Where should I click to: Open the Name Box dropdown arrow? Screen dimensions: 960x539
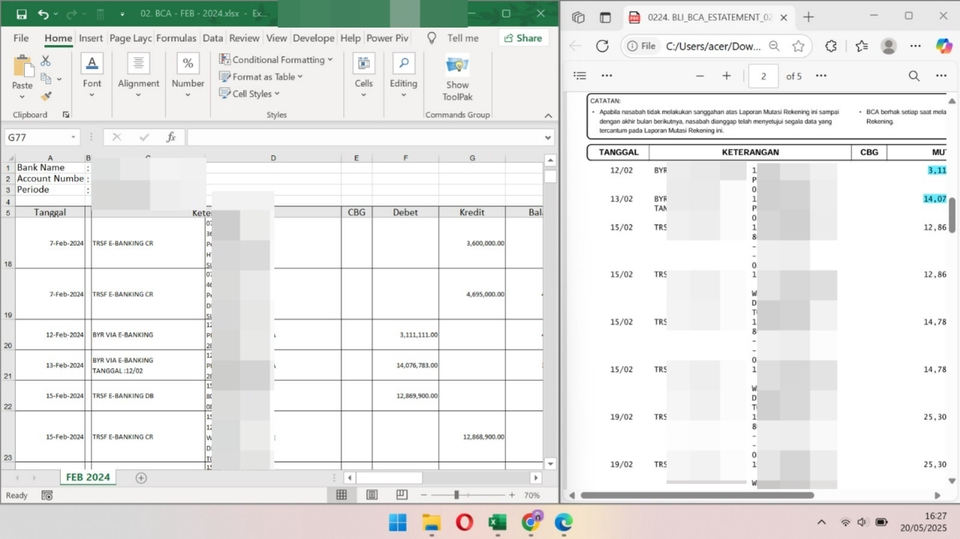point(73,137)
